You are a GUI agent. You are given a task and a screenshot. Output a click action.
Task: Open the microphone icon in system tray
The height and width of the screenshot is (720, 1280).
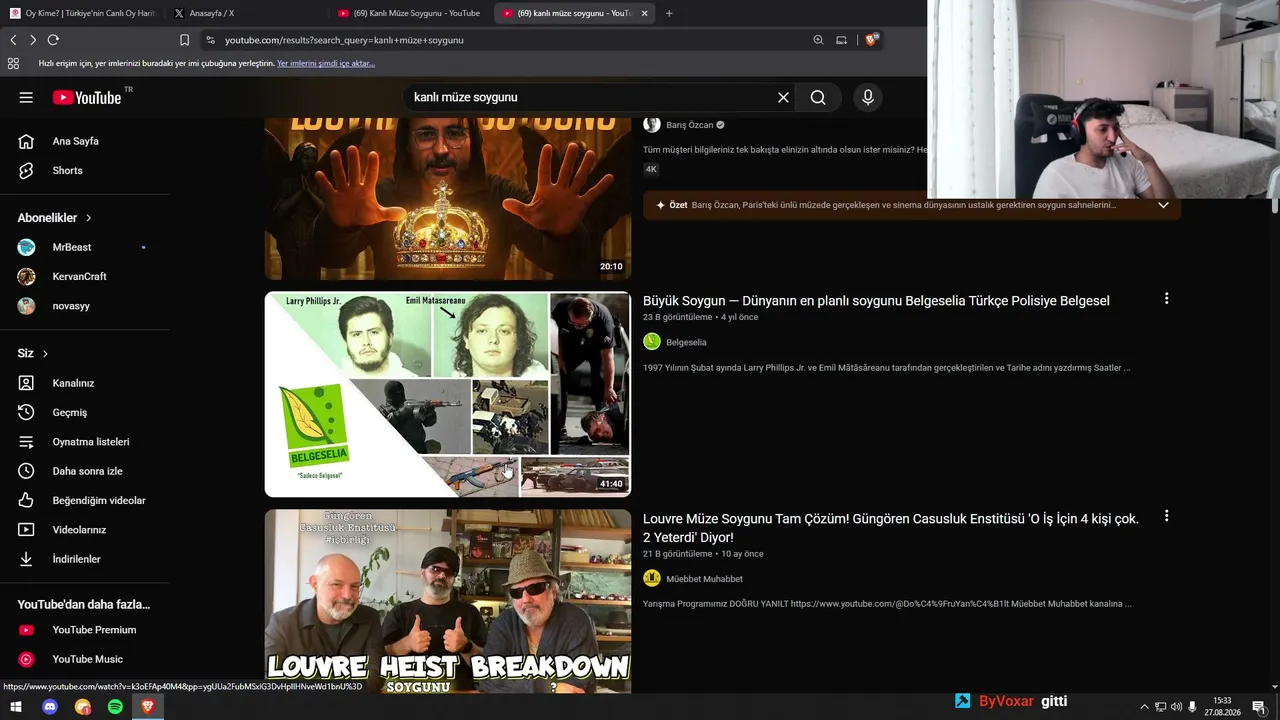coord(1192,707)
